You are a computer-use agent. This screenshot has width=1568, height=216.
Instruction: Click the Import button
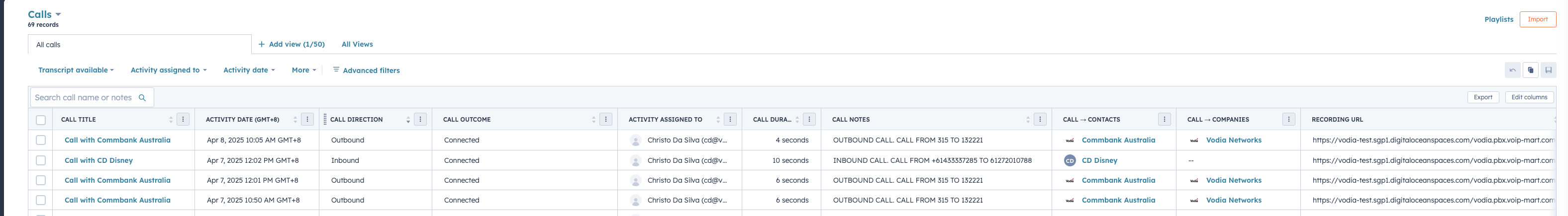click(x=1538, y=19)
